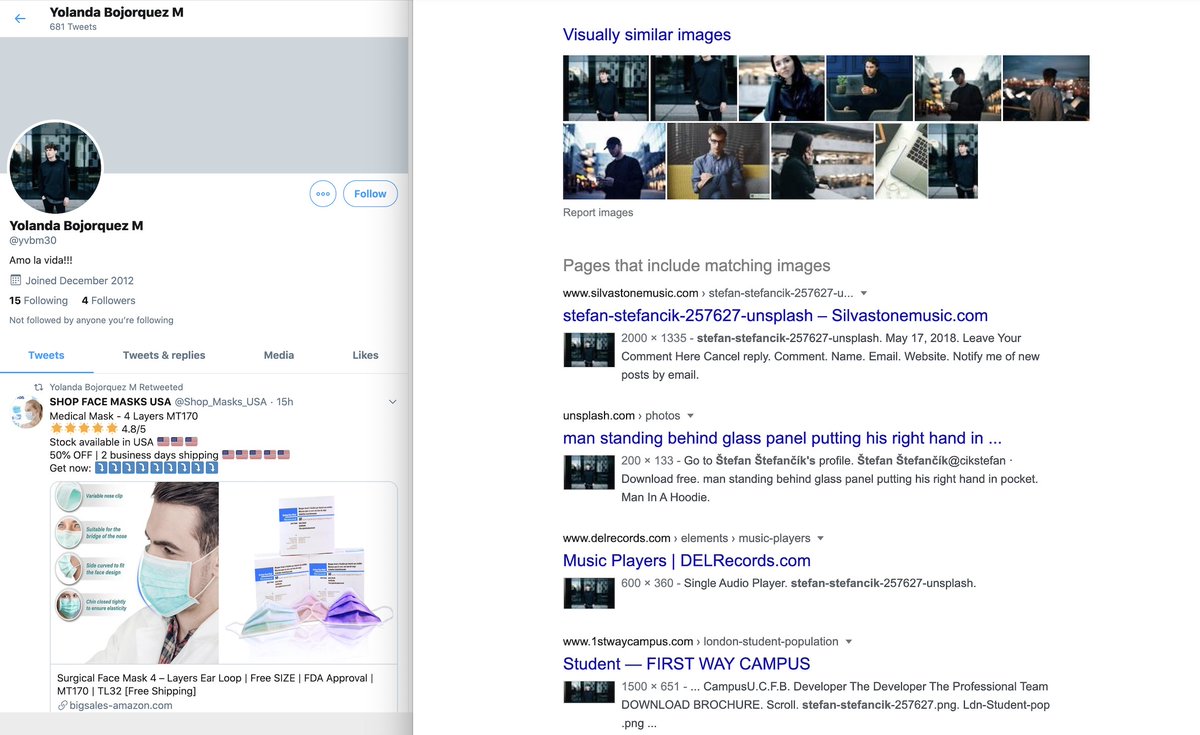View the 4 Followers list
1200x735 pixels.
pyautogui.click(x=108, y=300)
